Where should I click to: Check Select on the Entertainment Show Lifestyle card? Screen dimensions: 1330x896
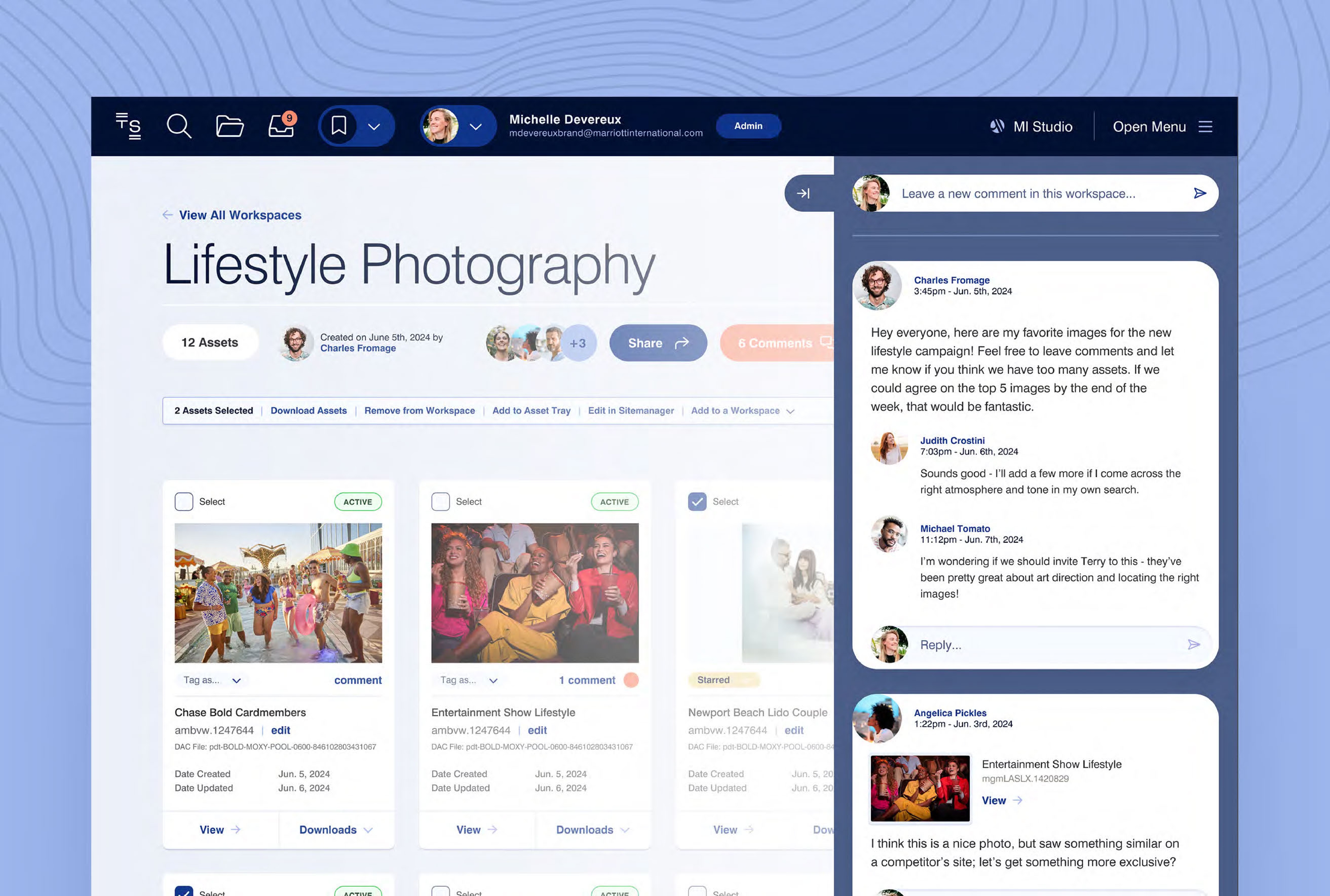[x=440, y=501]
